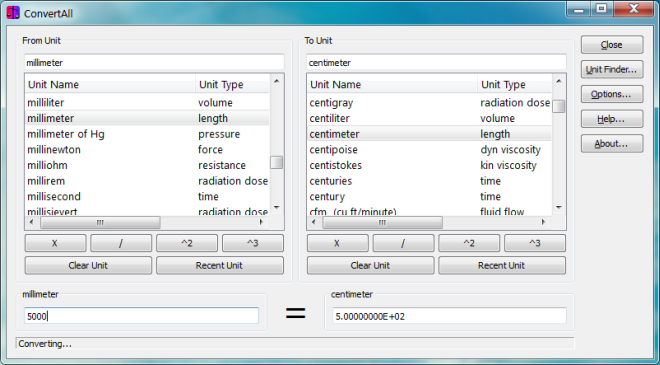
Task: Click the From Unit vertical scrollbar thumb
Action: (x=277, y=162)
